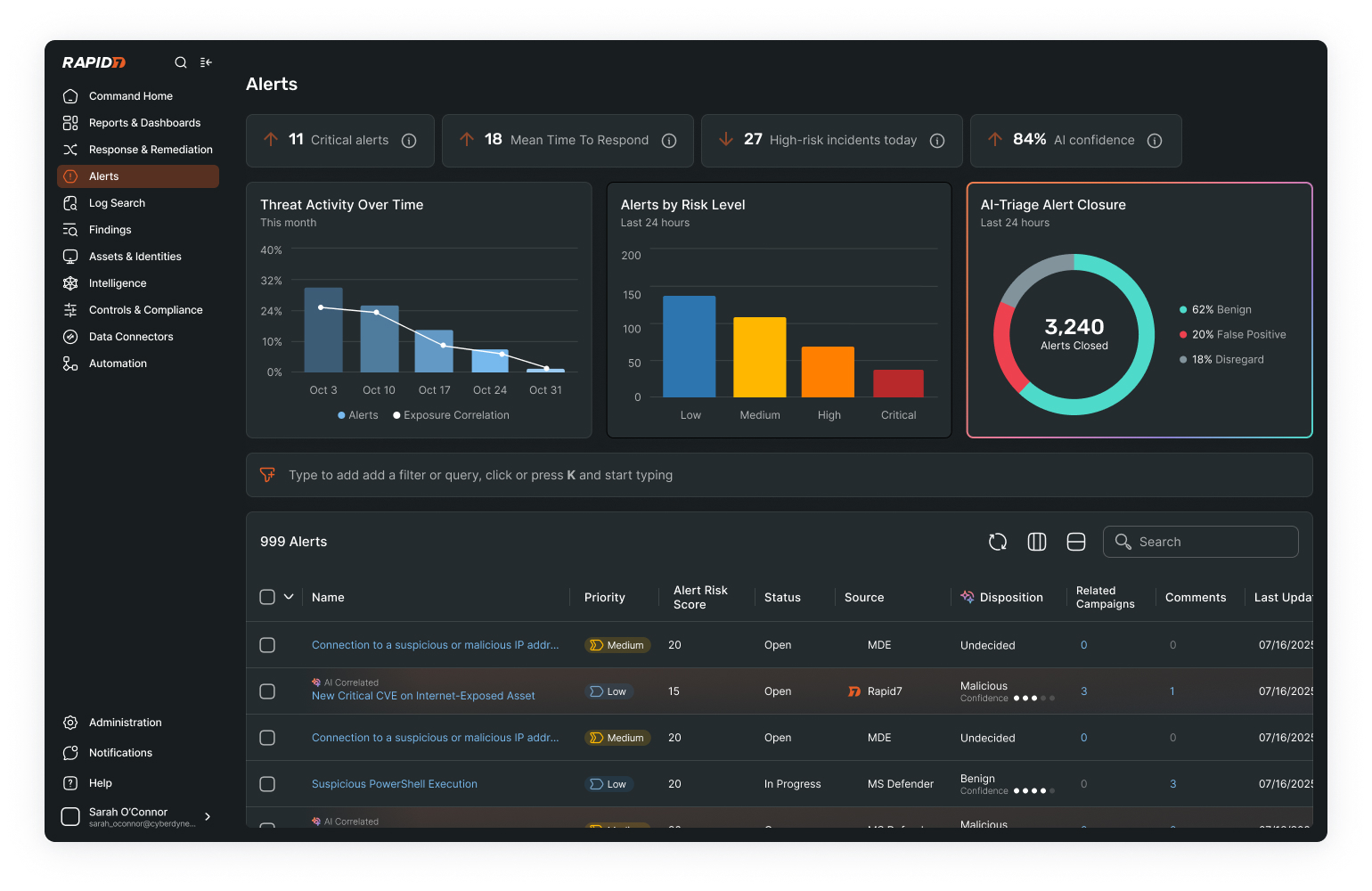The width and height of the screenshot is (1372, 891).
Task: Show info for AI confidence metric
Action: coord(1155,141)
